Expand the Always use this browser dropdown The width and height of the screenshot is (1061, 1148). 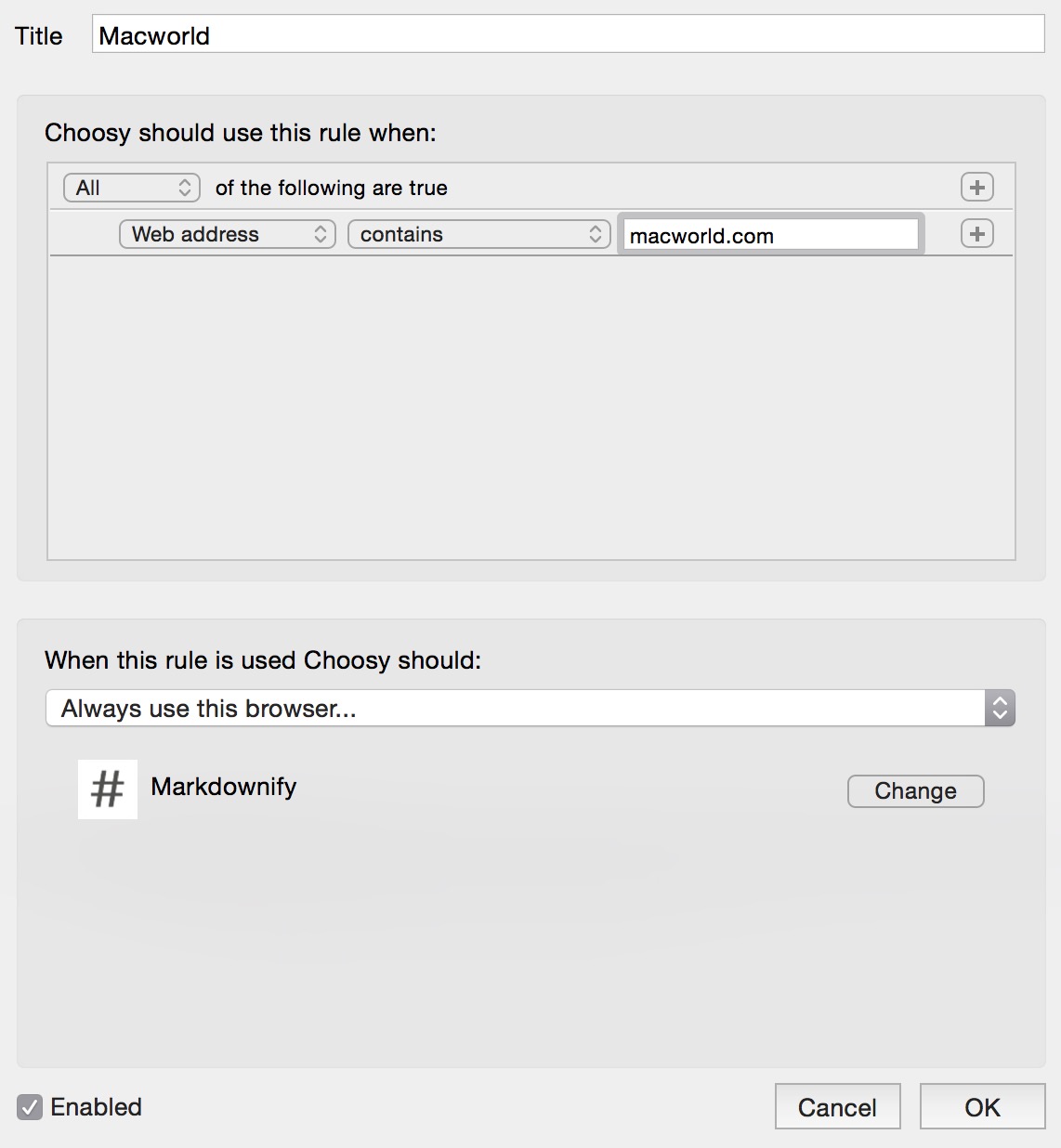pos(530,709)
